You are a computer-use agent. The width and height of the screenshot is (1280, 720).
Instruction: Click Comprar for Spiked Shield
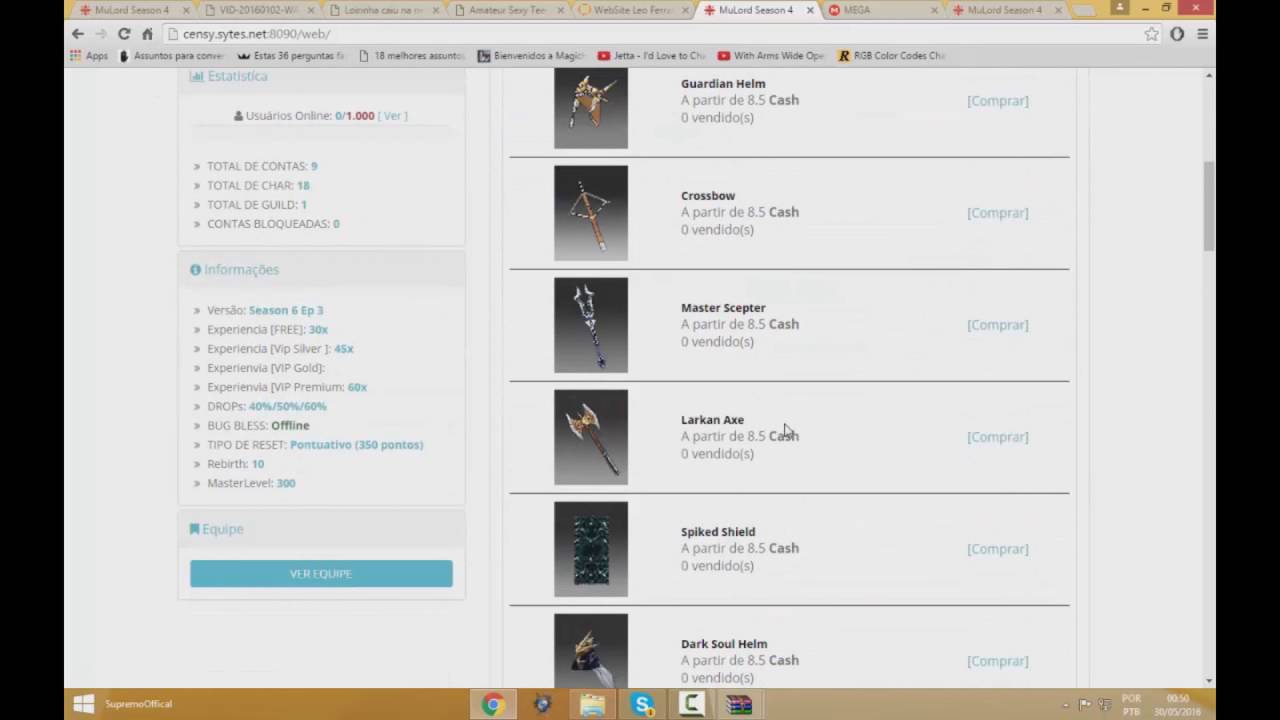click(997, 549)
